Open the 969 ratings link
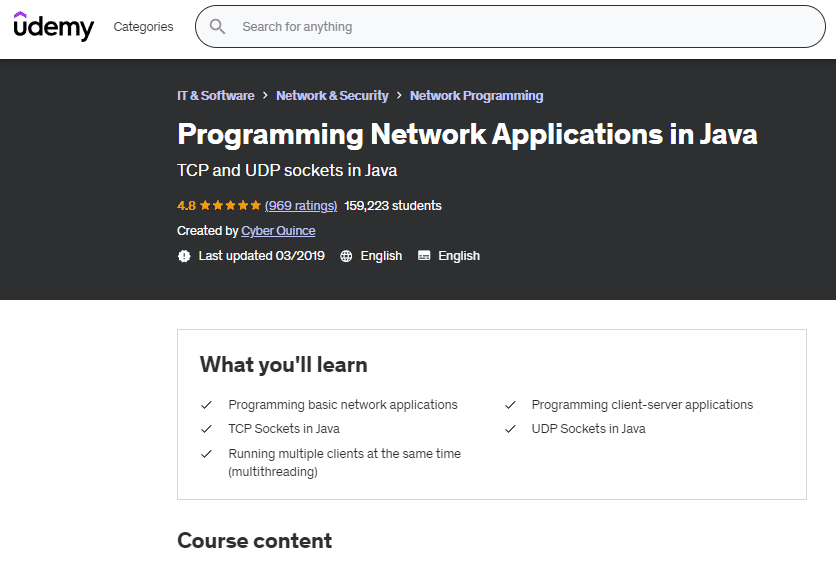The height and width of the screenshot is (575, 836). coord(301,205)
